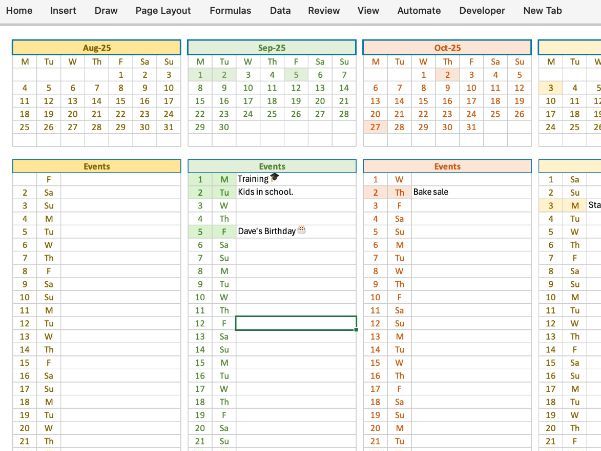Select day 30 in the Sep-25 calendar
The height and width of the screenshot is (451, 601).
(224, 127)
